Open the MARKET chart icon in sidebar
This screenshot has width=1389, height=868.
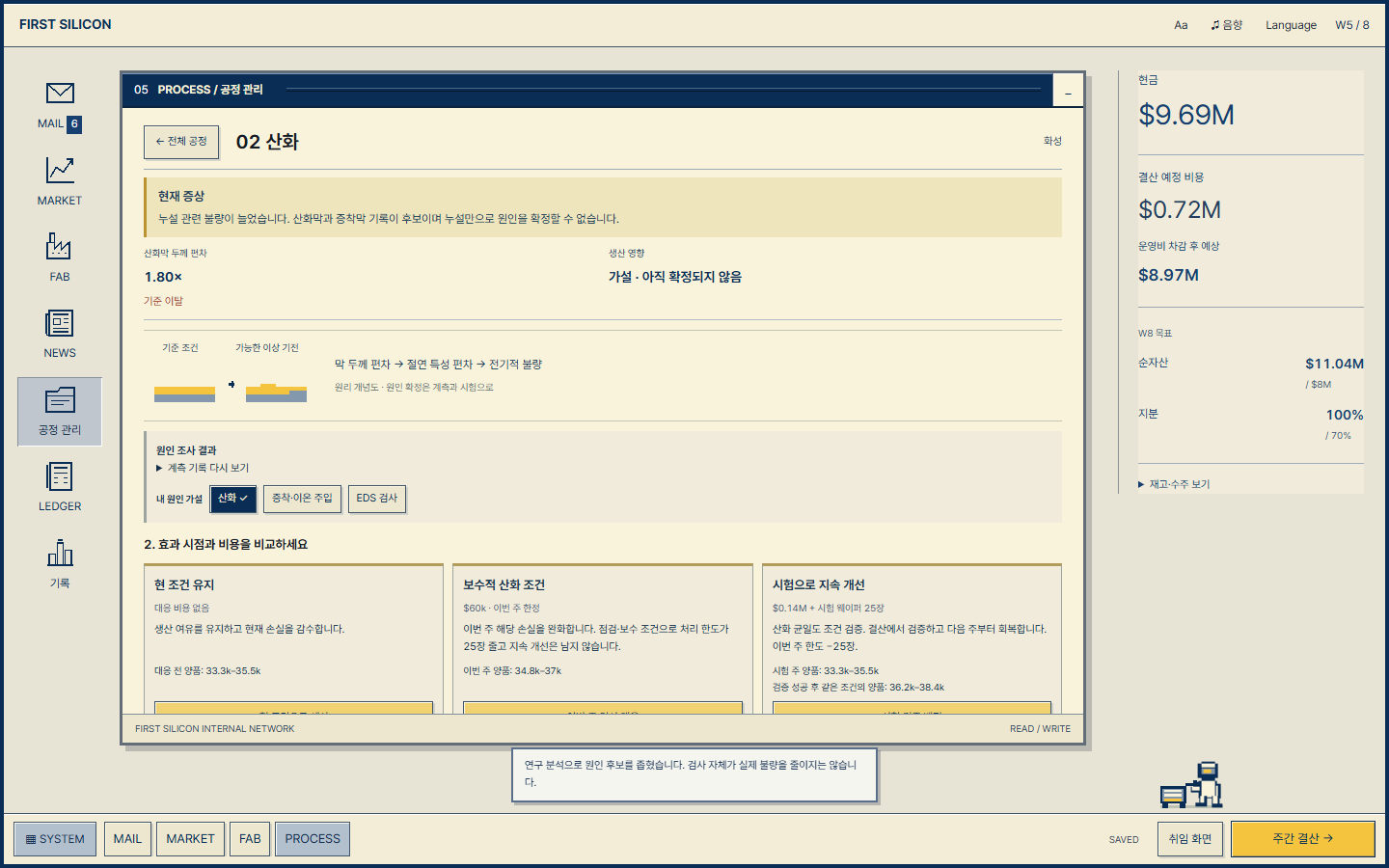60,182
